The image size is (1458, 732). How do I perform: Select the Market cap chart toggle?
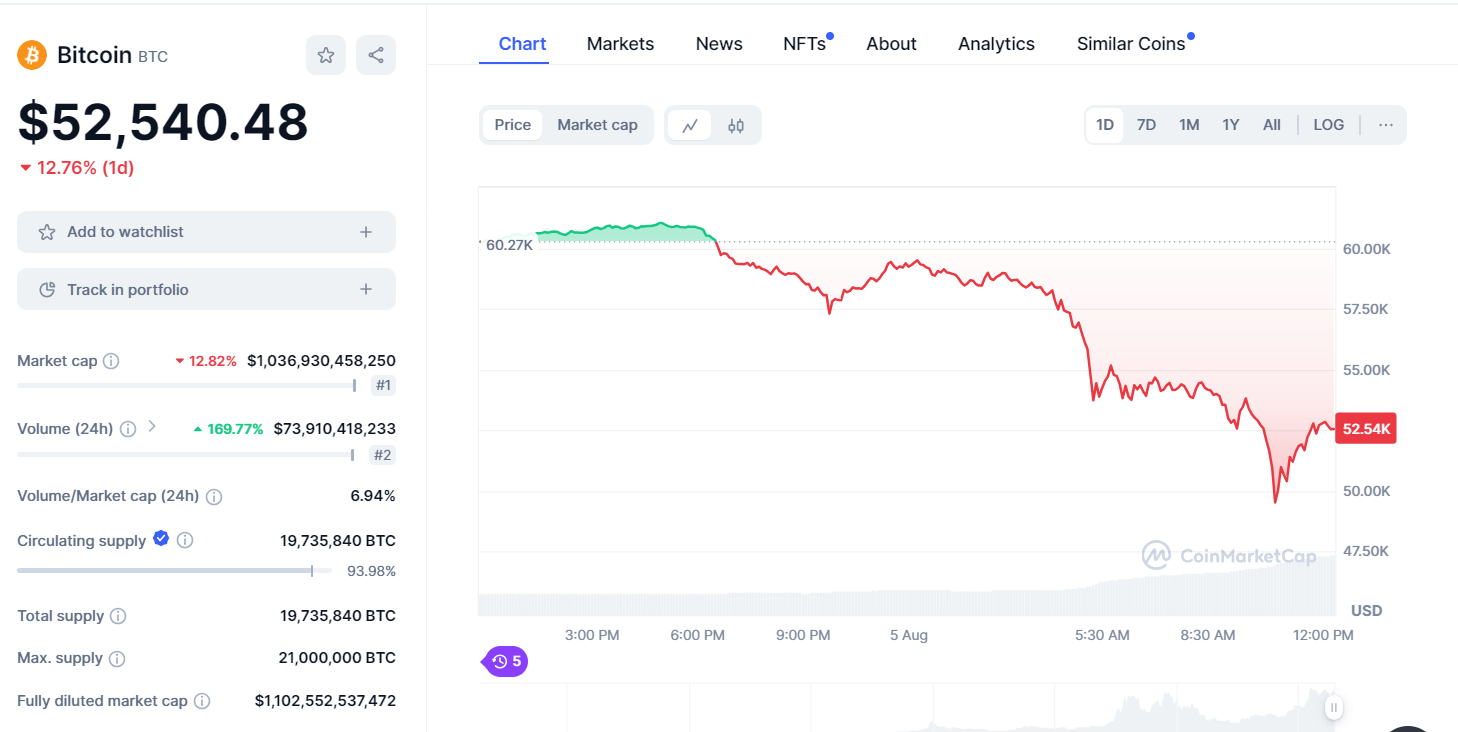(597, 125)
